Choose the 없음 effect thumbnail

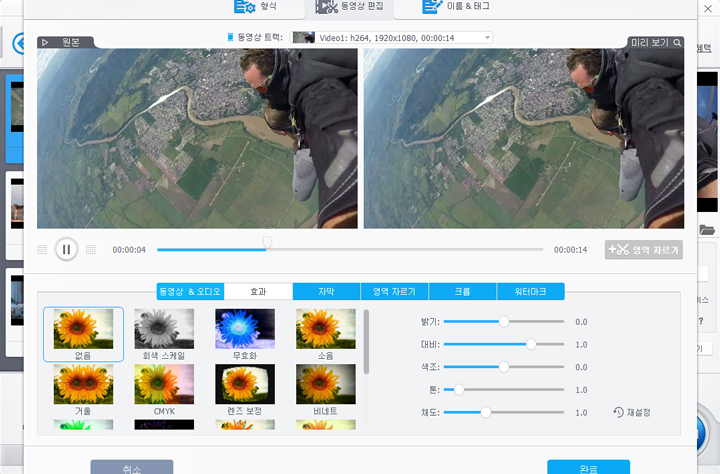tap(83, 334)
